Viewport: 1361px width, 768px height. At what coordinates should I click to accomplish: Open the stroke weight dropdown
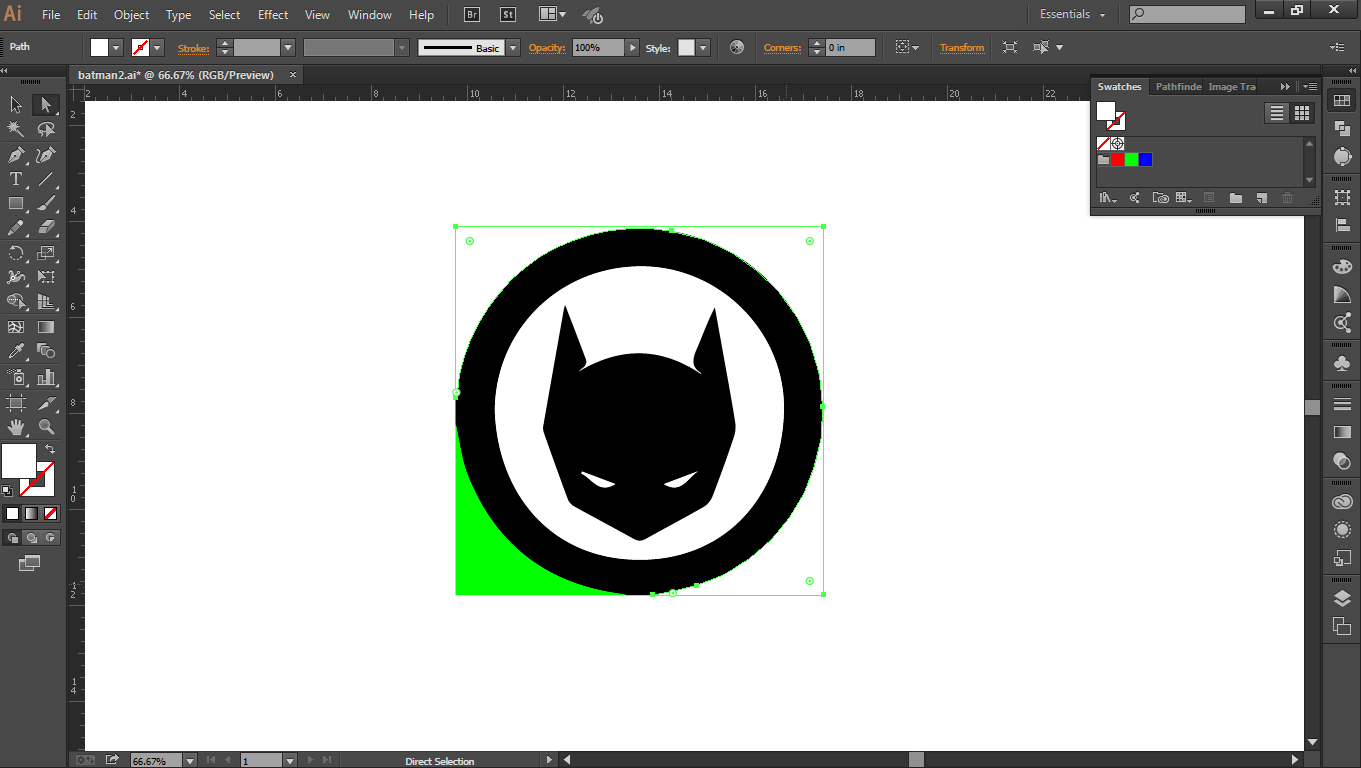[288, 47]
